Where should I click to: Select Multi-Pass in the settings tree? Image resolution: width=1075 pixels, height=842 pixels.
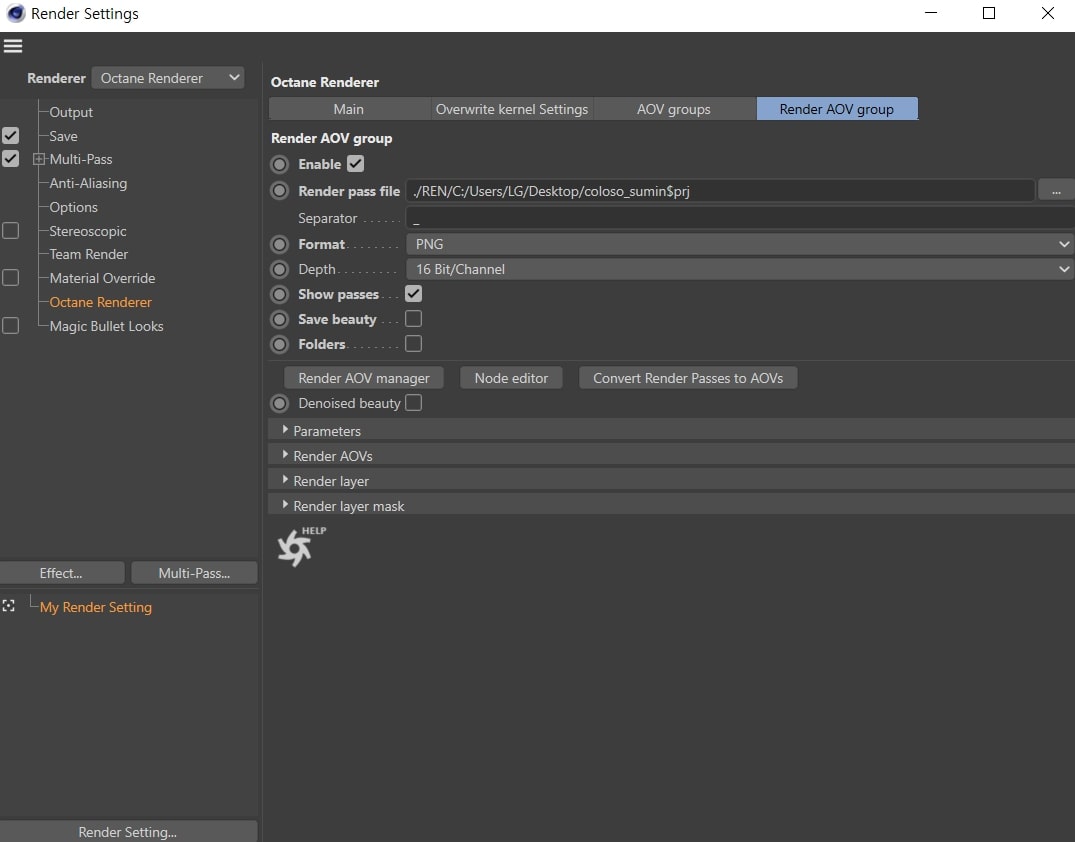(81, 160)
